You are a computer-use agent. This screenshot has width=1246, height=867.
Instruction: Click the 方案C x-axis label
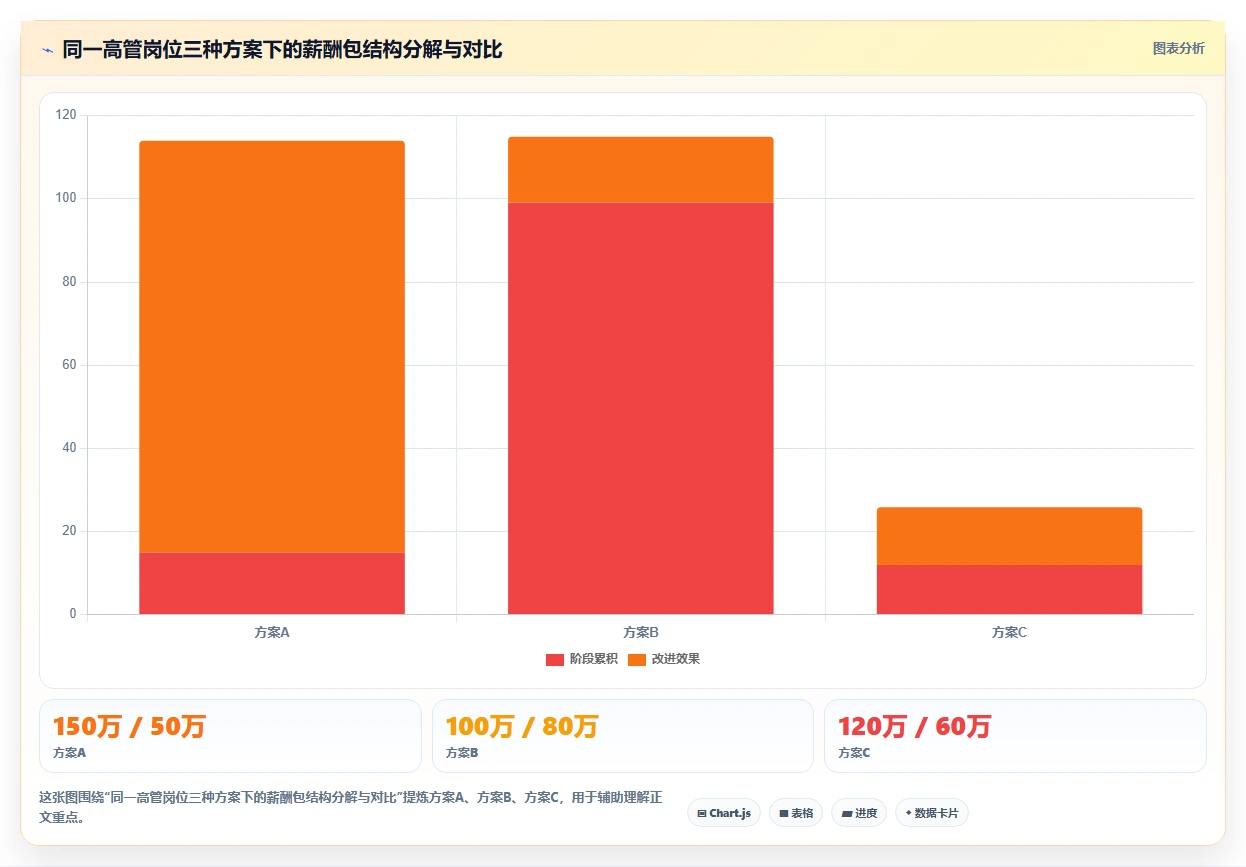(x=1009, y=632)
